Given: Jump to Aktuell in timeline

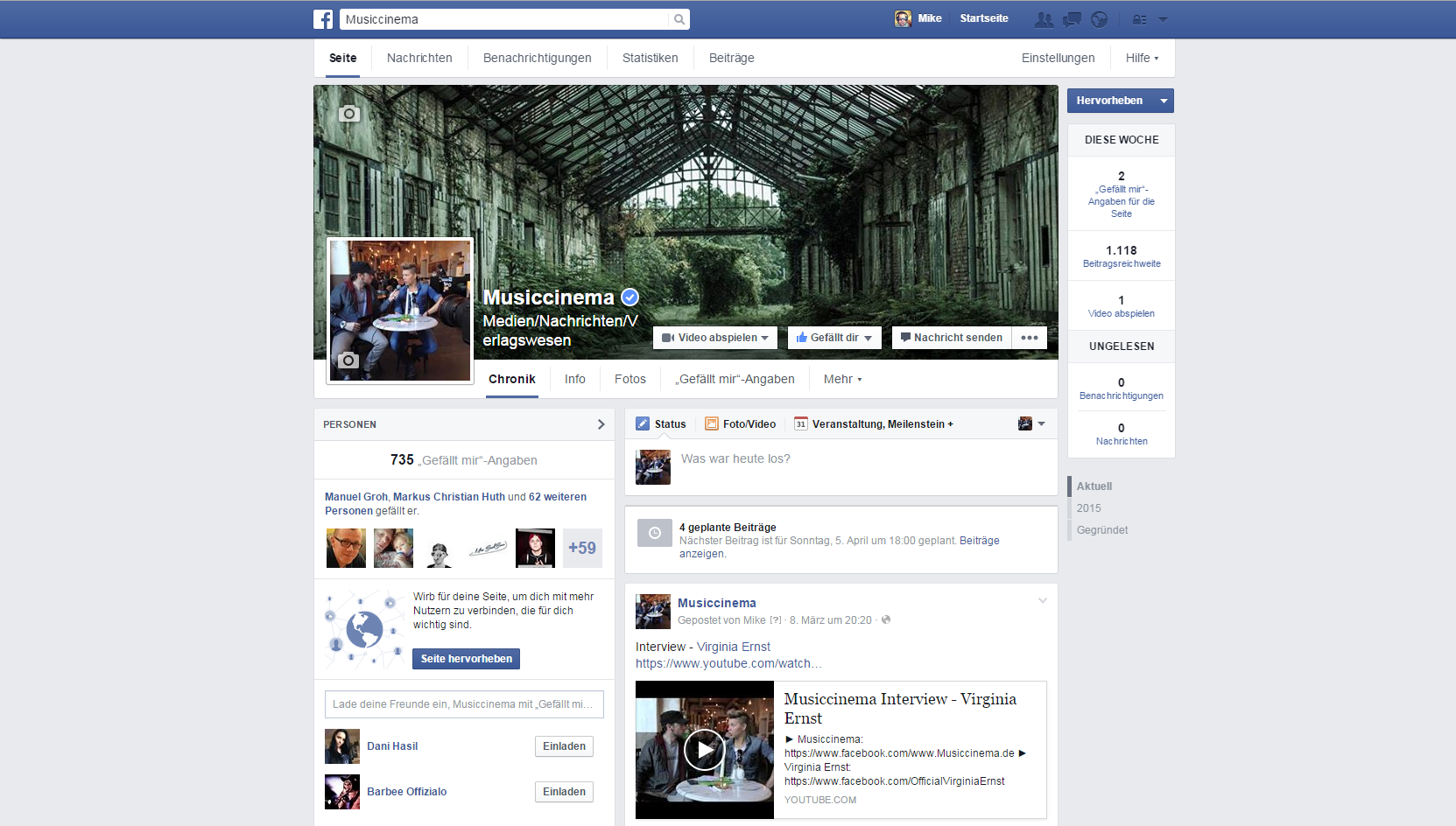Looking at the screenshot, I should tap(1094, 486).
